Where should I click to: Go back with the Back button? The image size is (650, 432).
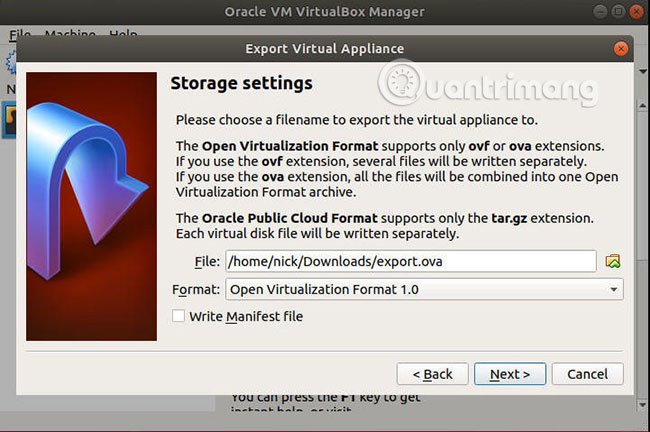click(x=432, y=373)
